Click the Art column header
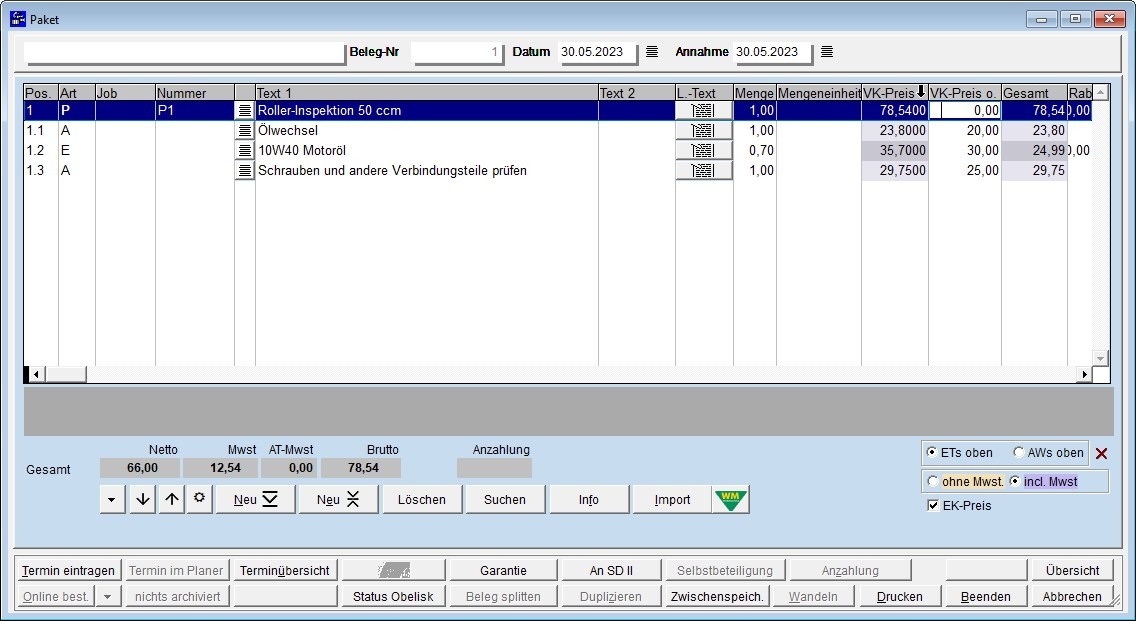This screenshot has height=621, width=1136. 77,93
